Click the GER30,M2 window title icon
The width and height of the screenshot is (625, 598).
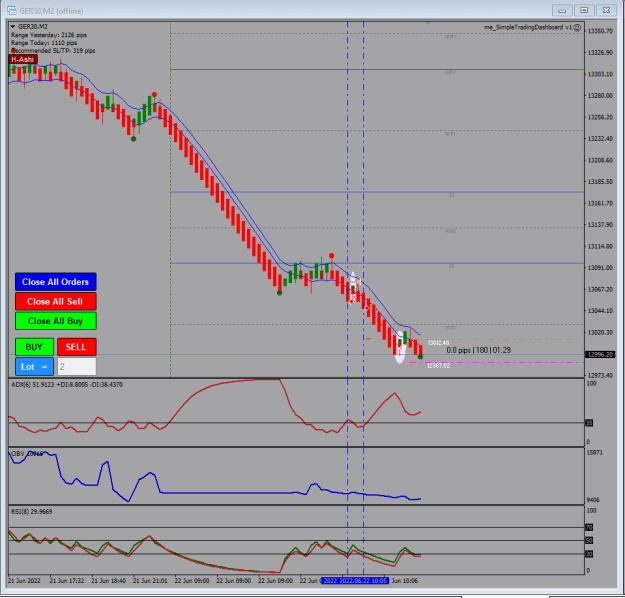[12, 11]
